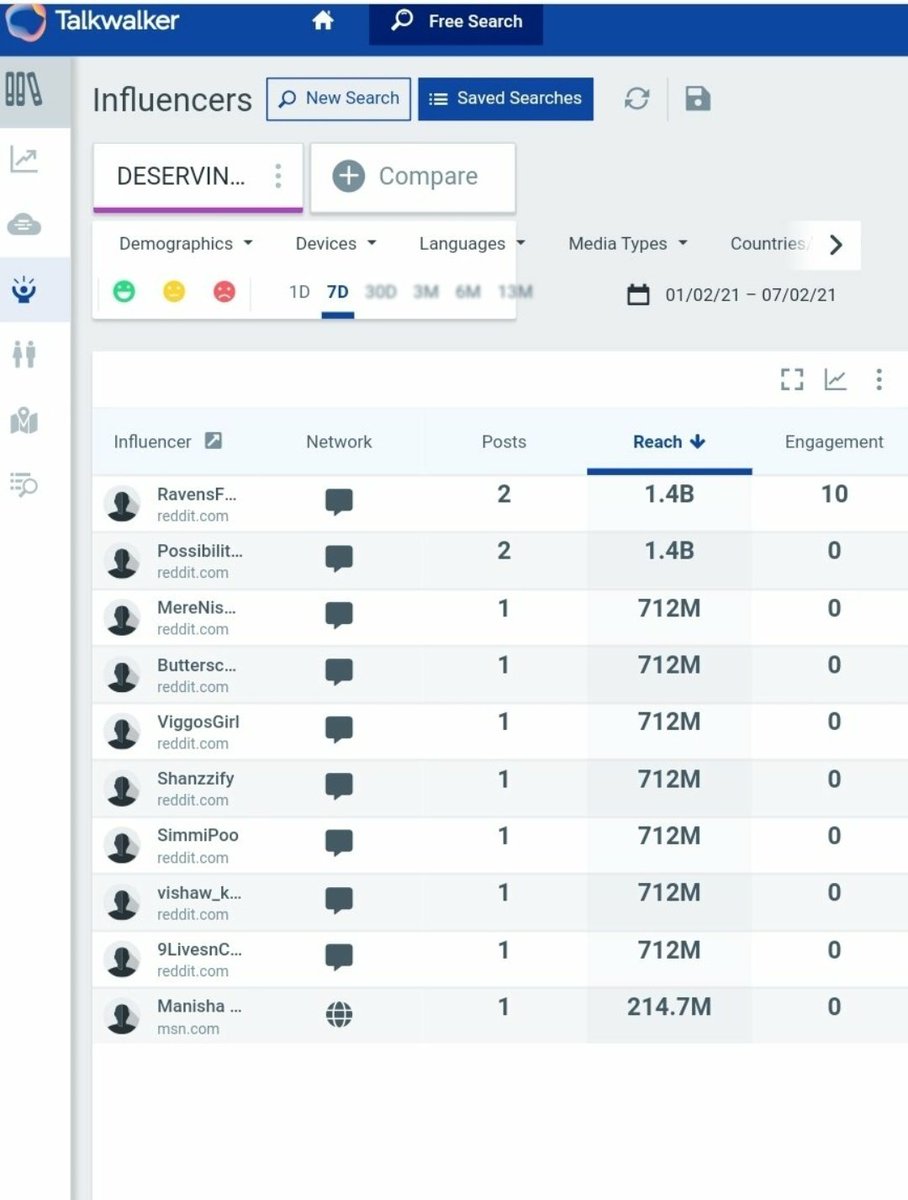Toggle positive sentiment green smiley
This screenshot has height=1200, width=908.
point(124,292)
